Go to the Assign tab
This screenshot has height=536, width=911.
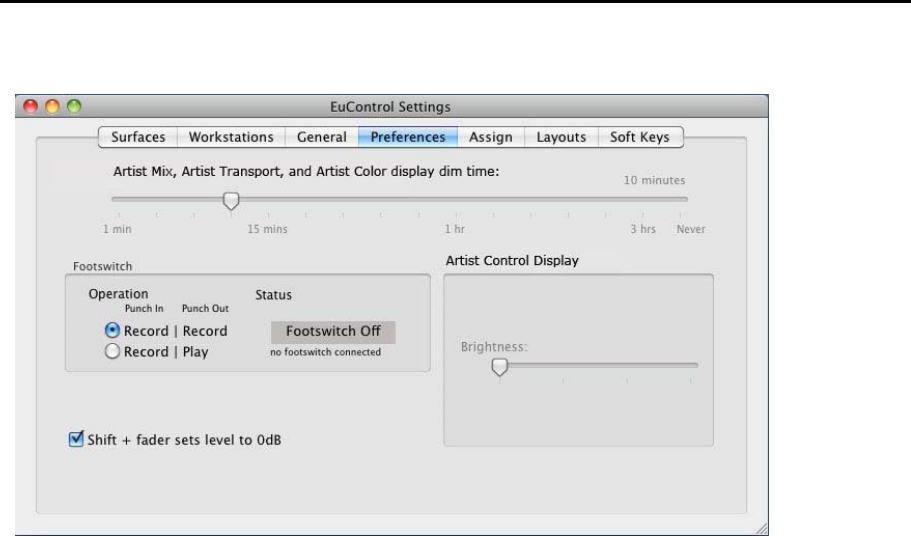[x=491, y=137]
